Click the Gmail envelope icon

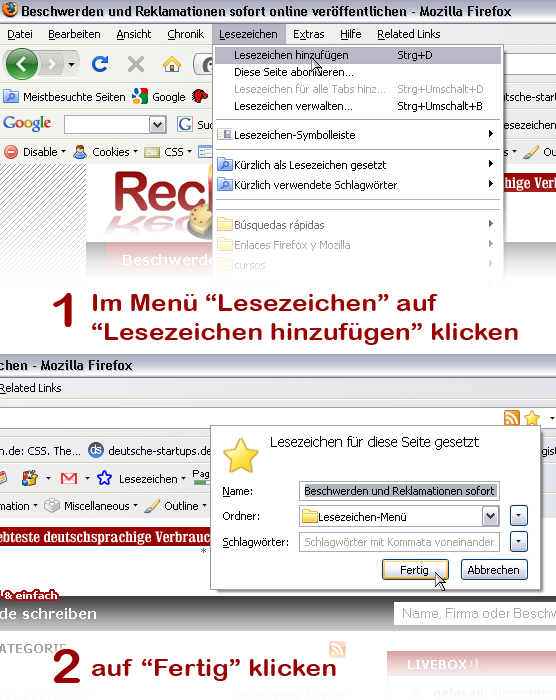tap(69, 479)
